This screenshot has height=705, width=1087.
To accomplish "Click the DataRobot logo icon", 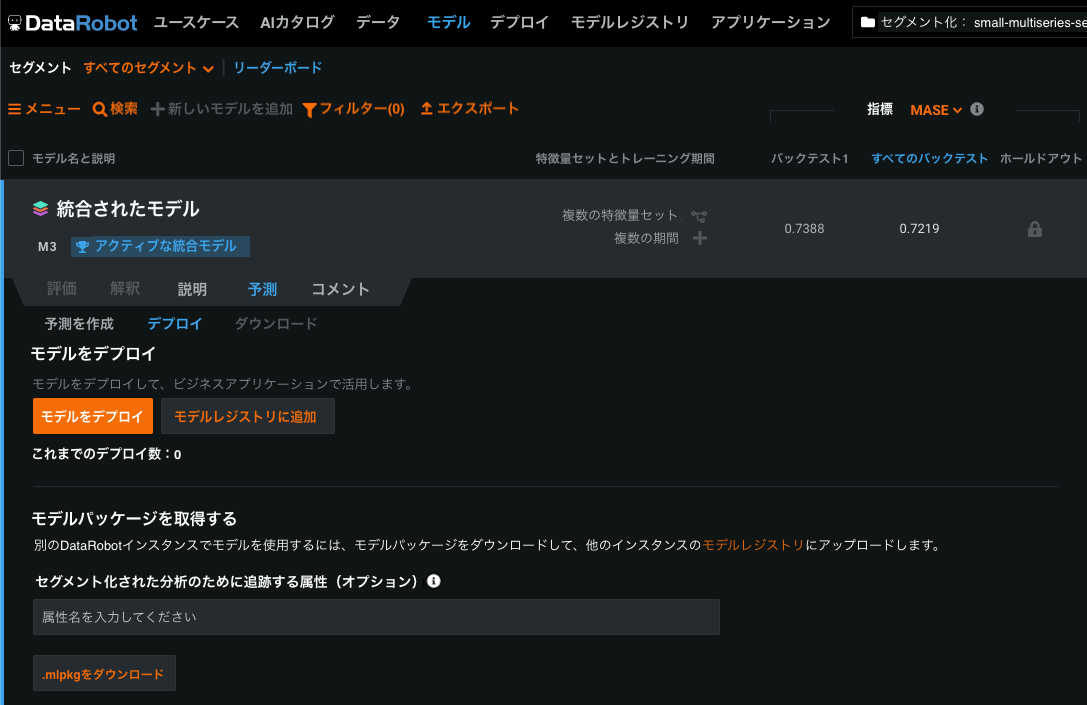I will [x=15, y=22].
